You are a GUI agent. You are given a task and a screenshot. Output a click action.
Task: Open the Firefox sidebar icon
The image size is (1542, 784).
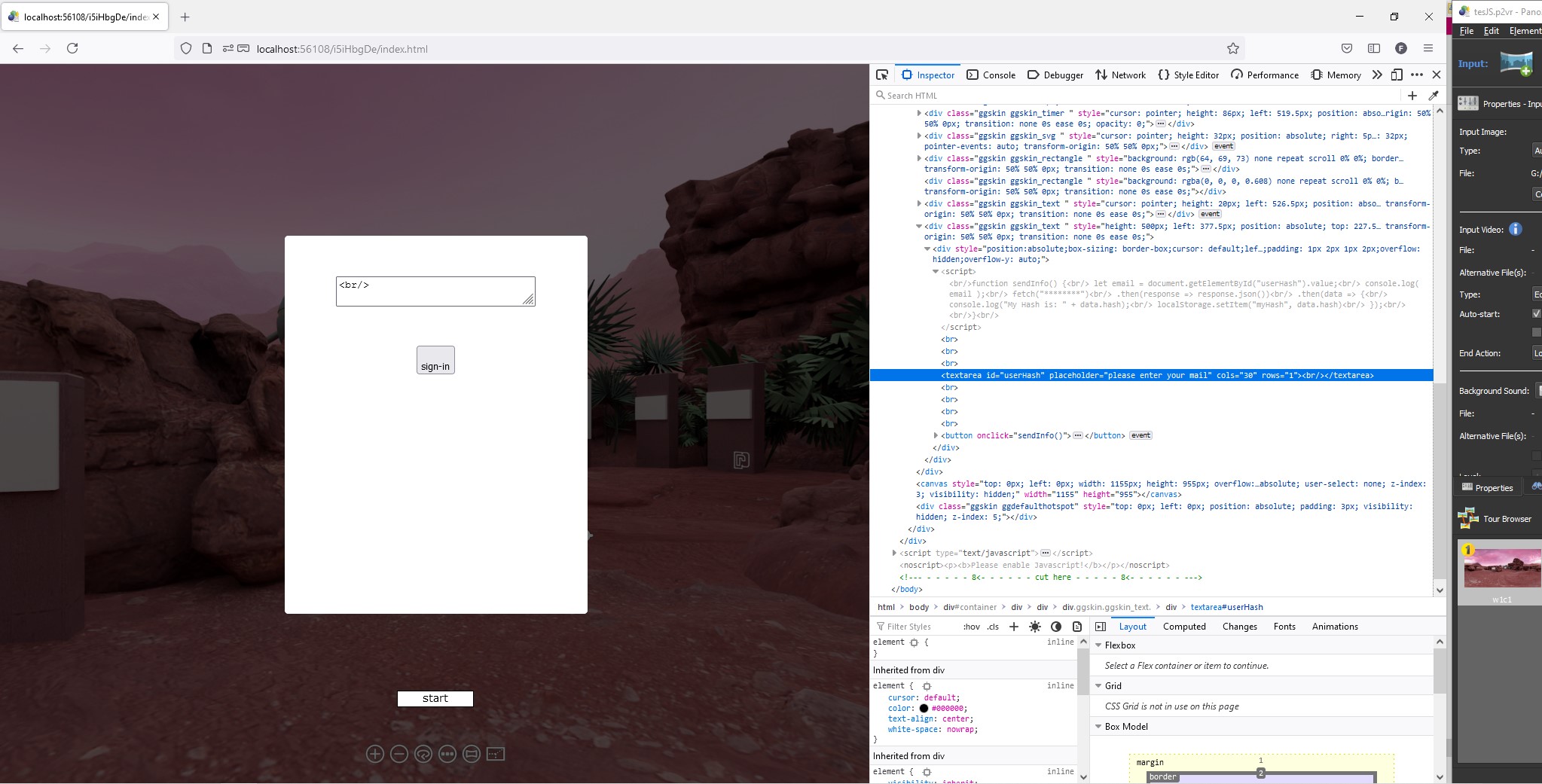(x=1374, y=48)
